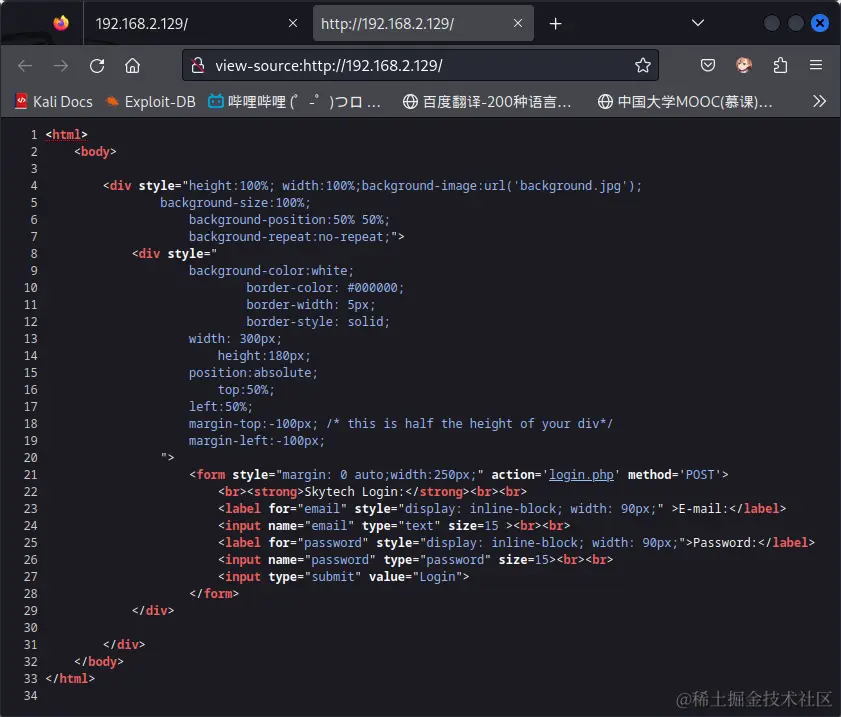Open the 哔哩哔哩 bookmark
This screenshot has height=717, width=841.
(294, 101)
